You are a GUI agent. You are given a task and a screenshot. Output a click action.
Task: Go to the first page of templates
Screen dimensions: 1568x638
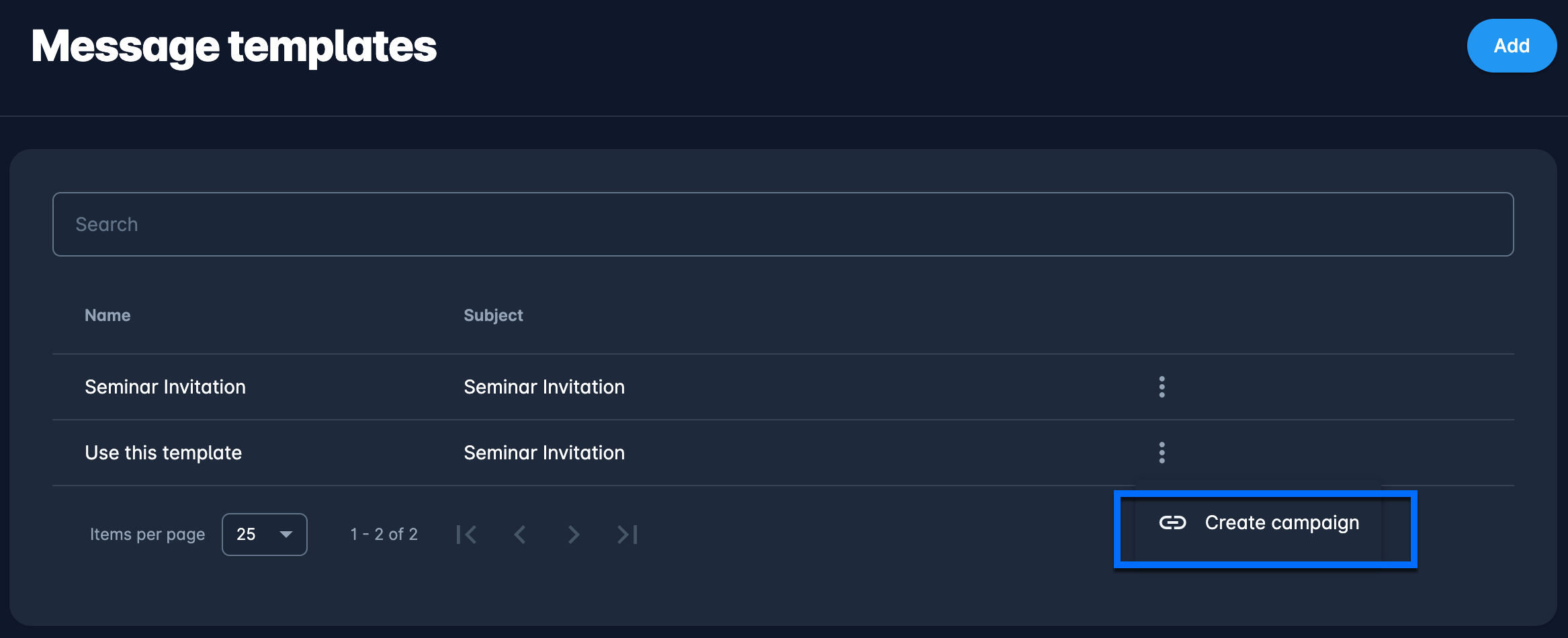click(x=466, y=535)
